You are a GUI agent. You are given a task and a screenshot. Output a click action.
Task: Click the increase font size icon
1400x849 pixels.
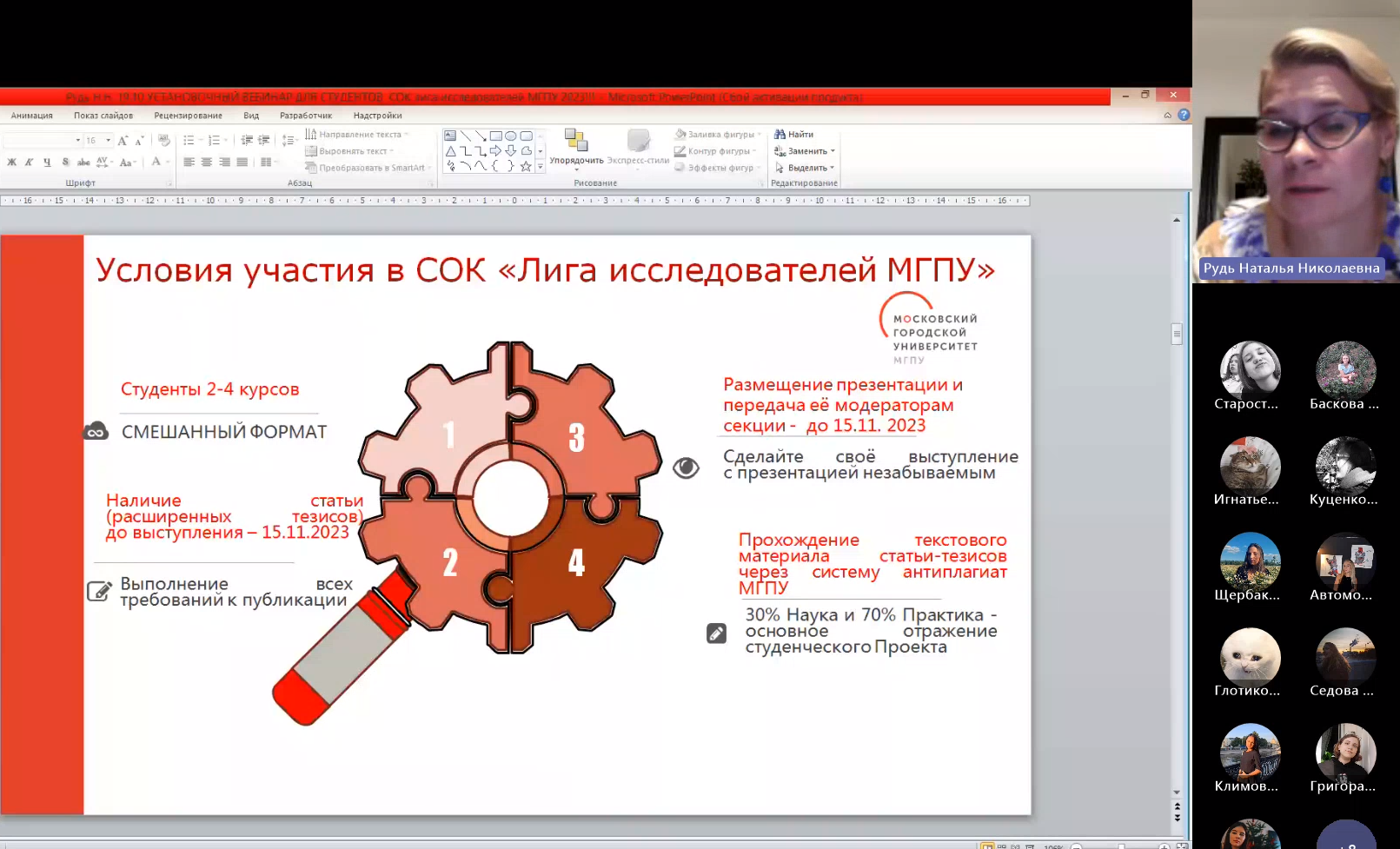(x=123, y=141)
